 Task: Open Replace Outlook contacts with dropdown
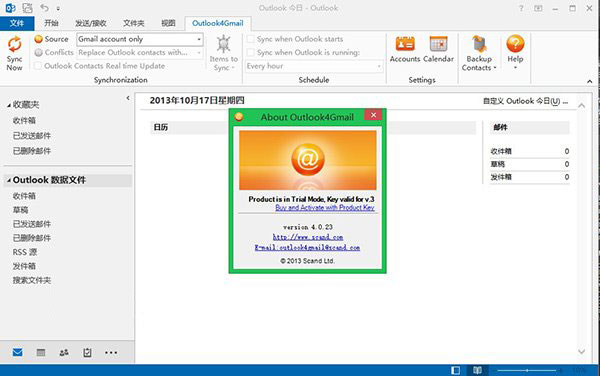[140, 52]
